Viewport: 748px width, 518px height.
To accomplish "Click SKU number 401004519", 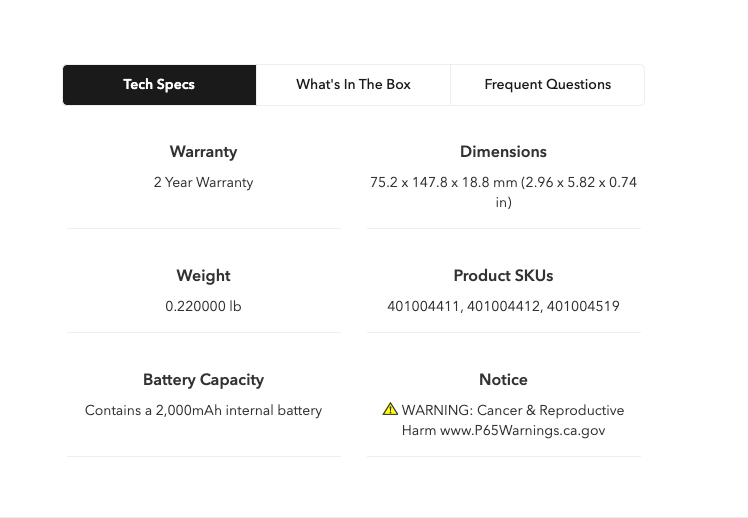I will coord(583,307).
